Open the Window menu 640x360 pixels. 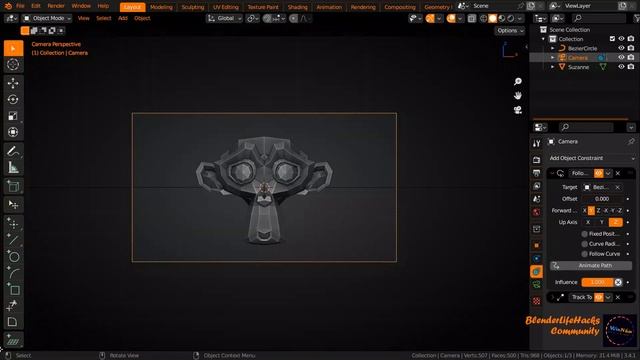(x=81, y=6)
